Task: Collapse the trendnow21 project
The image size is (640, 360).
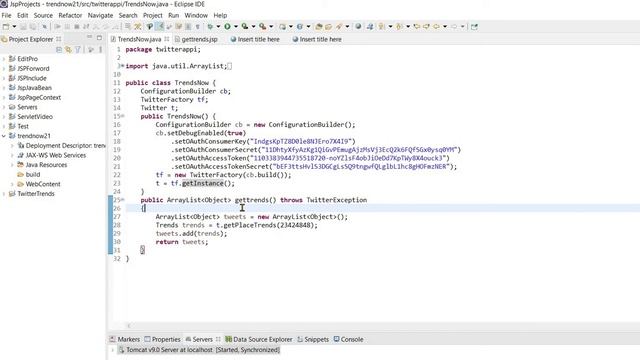Action: click(x=4, y=136)
